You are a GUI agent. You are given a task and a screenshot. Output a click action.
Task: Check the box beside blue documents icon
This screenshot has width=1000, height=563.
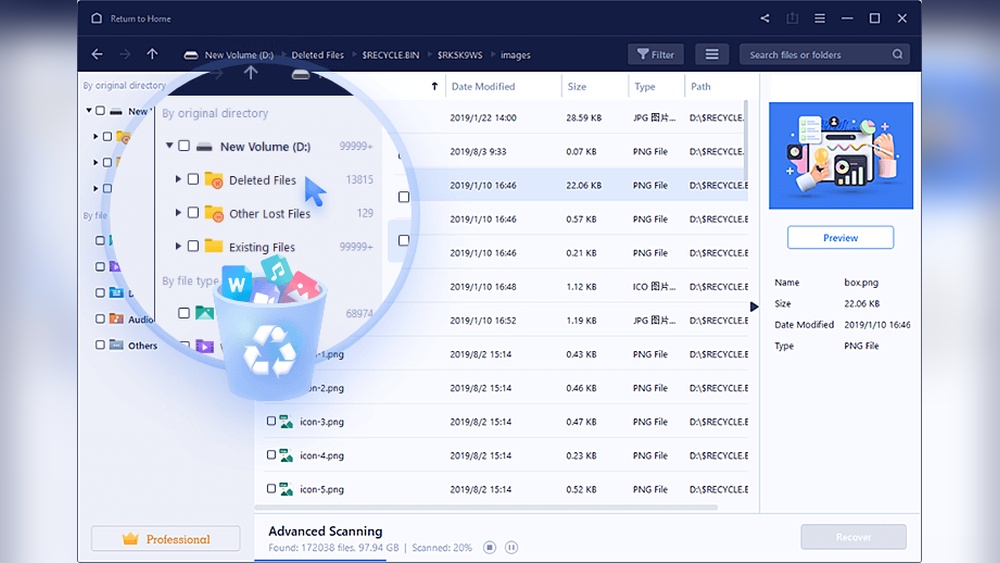tap(100, 292)
